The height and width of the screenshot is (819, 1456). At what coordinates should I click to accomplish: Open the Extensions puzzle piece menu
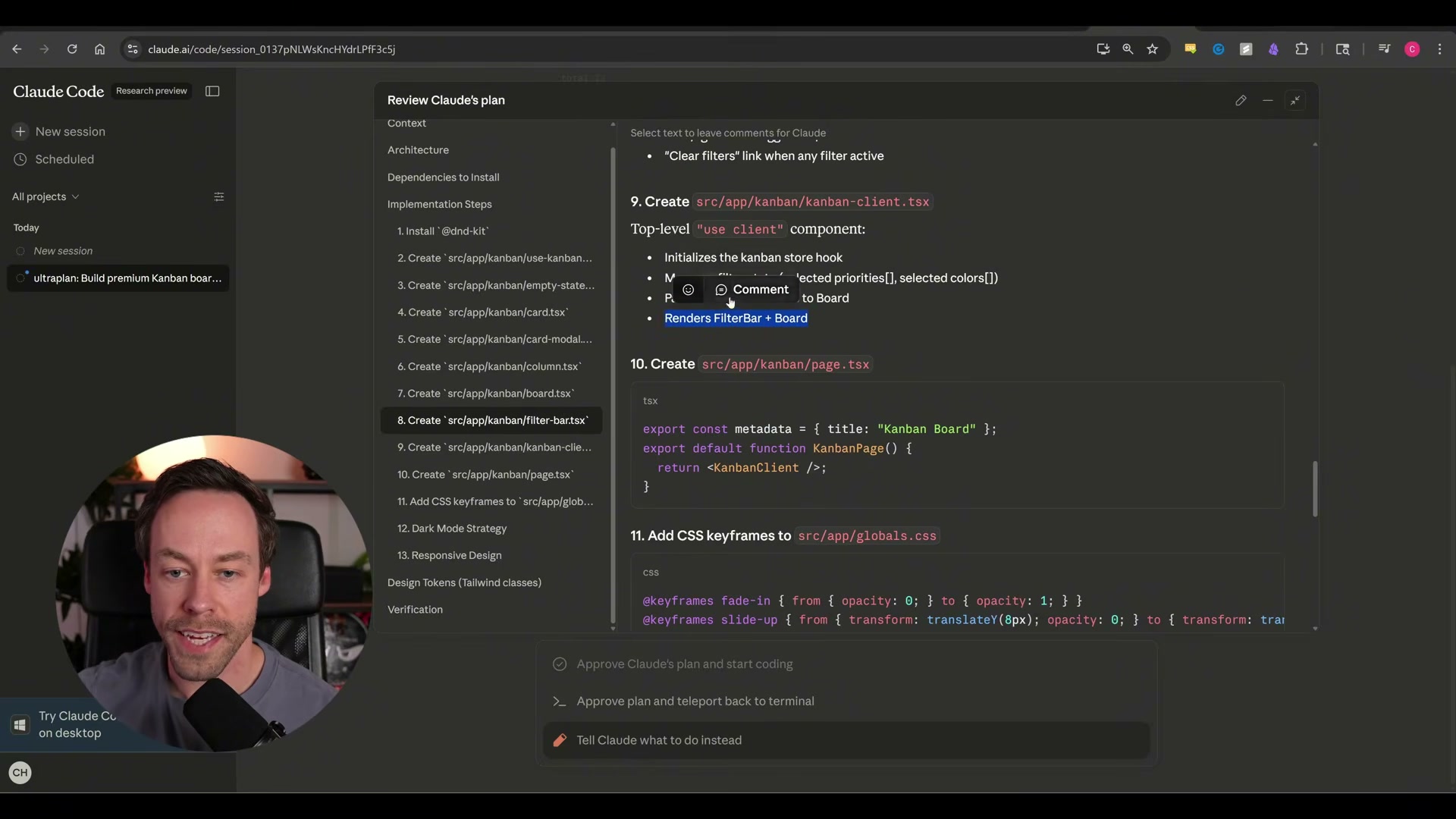(1302, 49)
